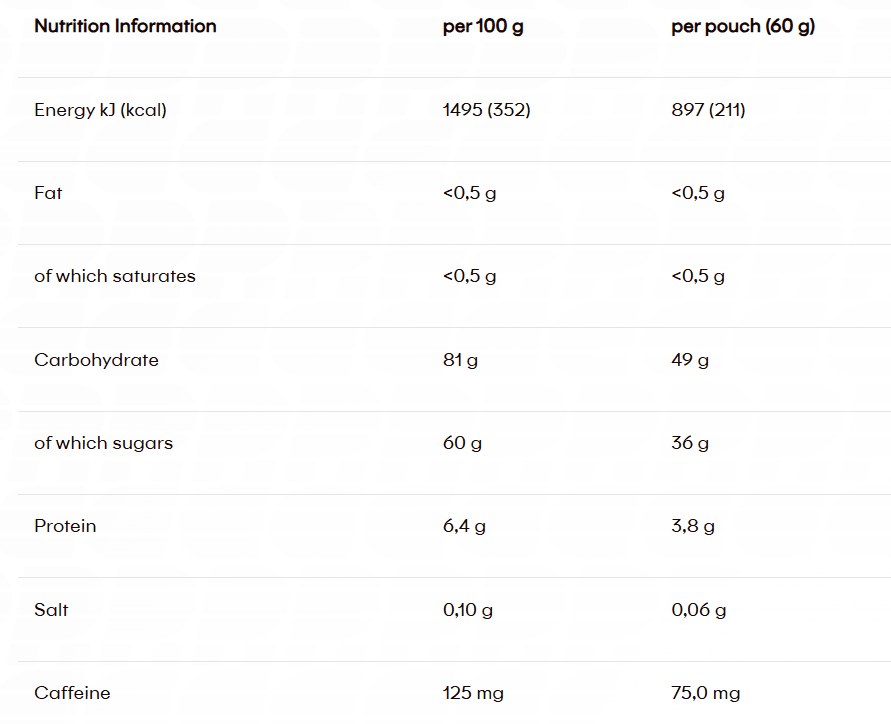Select the 'per pouch (60 g)' column header
Viewport: 891px width, 724px height.
[x=743, y=27]
